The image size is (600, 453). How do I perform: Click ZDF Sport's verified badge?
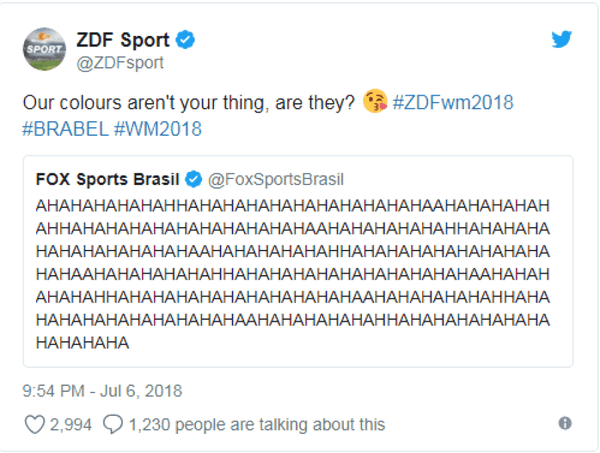(185, 39)
